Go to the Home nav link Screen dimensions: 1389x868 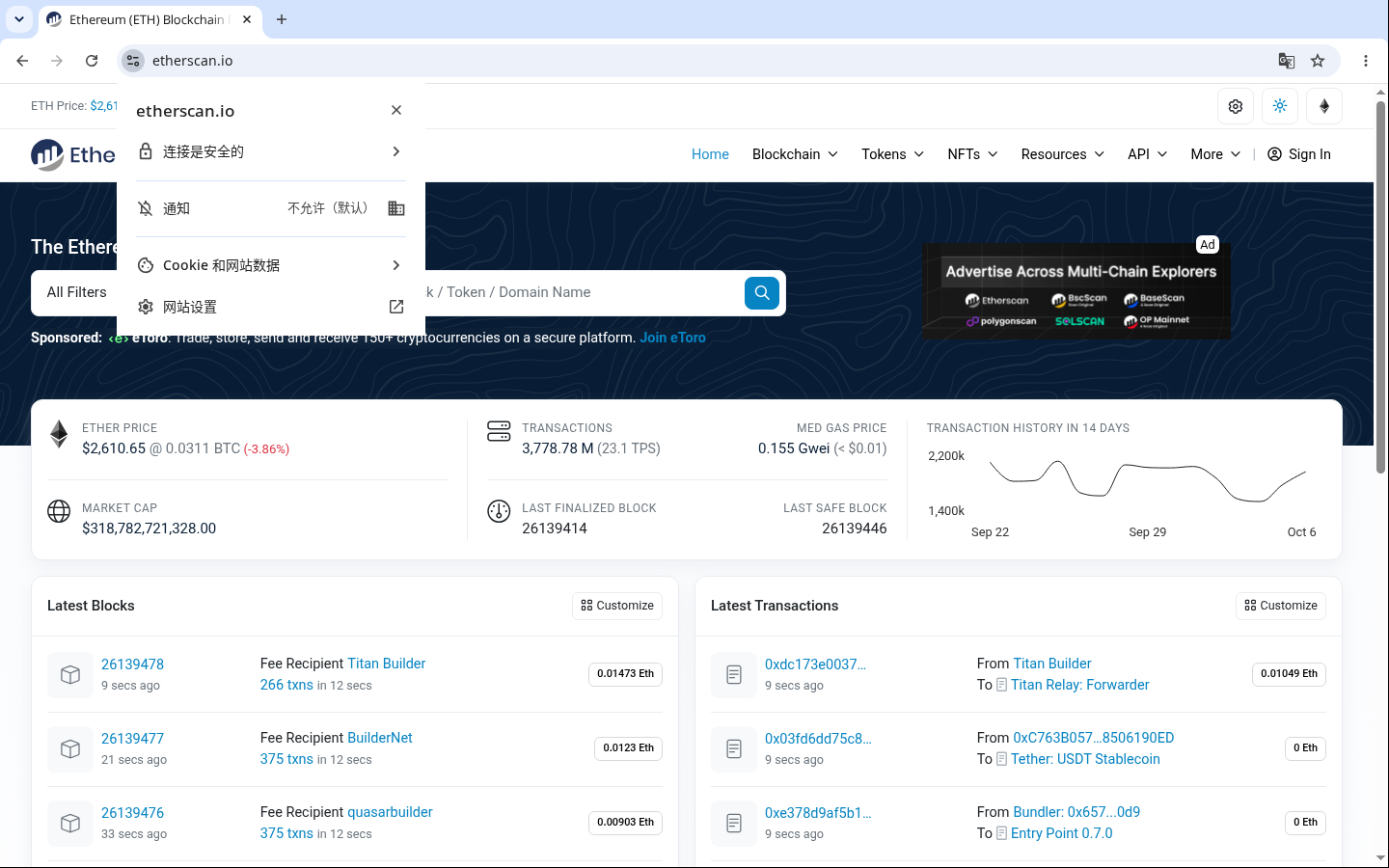pos(710,154)
